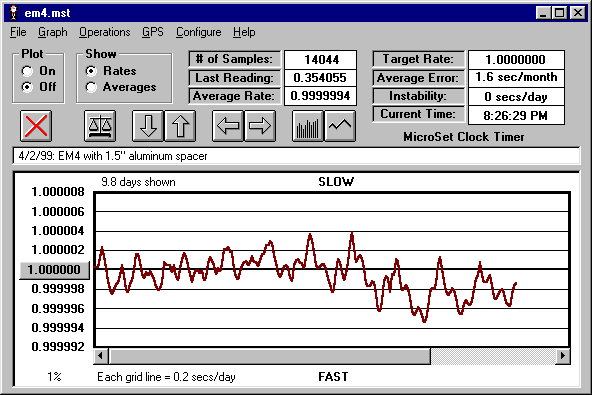Click the 1.000008 axis label
The image size is (592, 395).
pyautogui.click(x=58, y=192)
